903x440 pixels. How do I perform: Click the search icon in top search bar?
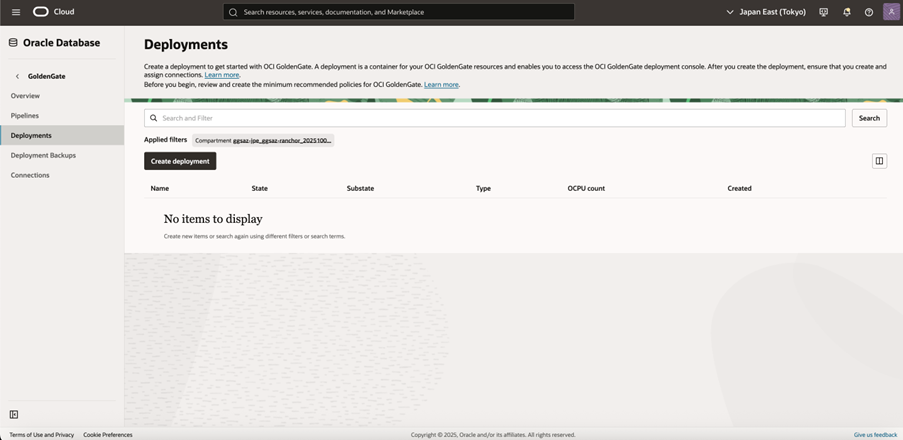coord(233,12)
